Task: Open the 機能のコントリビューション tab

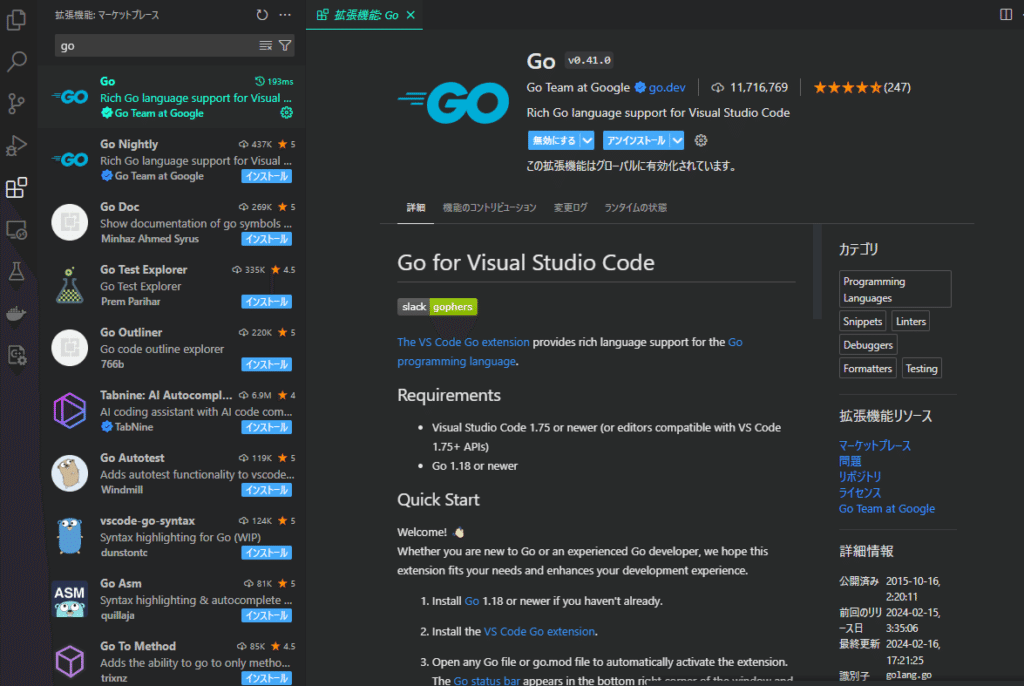Action: click(x=491, y=207)
